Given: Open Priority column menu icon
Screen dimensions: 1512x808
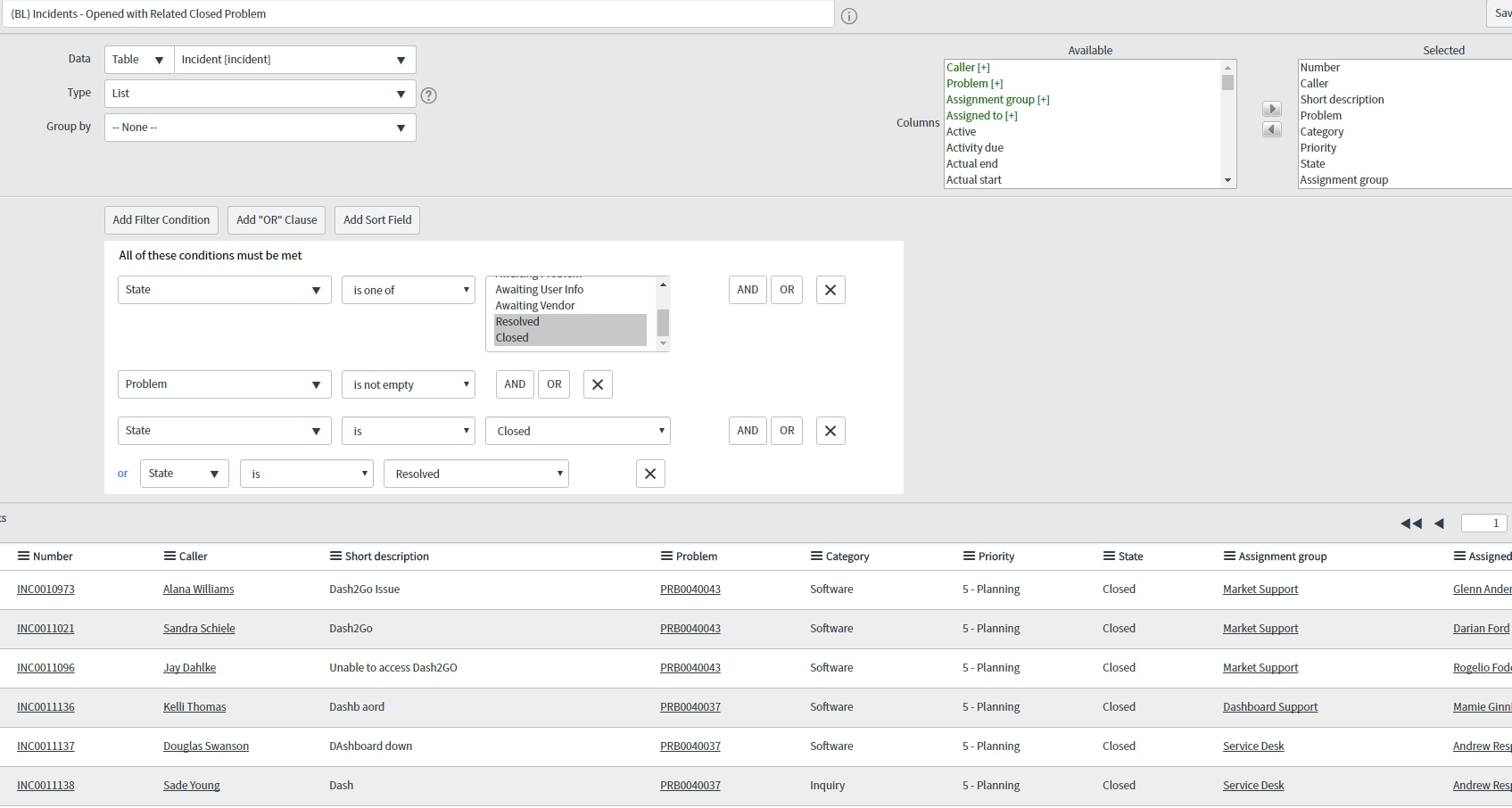Looking at the screenshot, I should click(x=969, y=557).
